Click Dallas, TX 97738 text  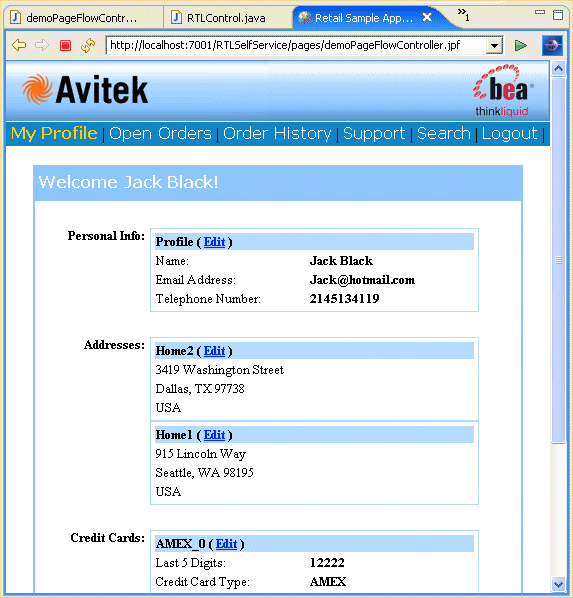200,389
